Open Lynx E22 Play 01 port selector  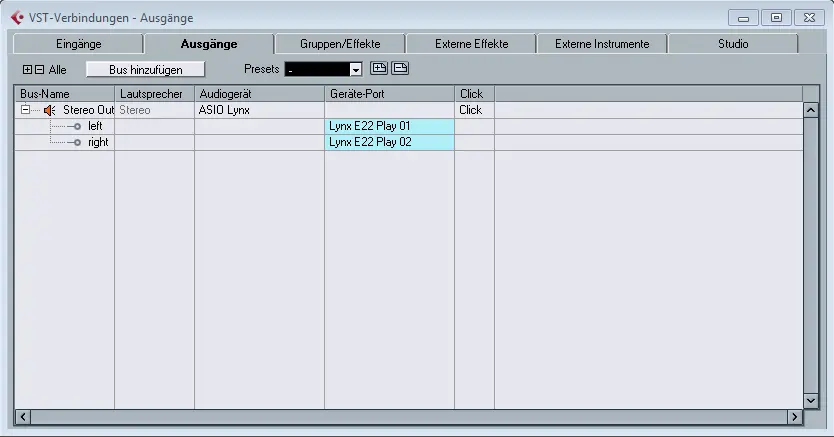[389, 126]
